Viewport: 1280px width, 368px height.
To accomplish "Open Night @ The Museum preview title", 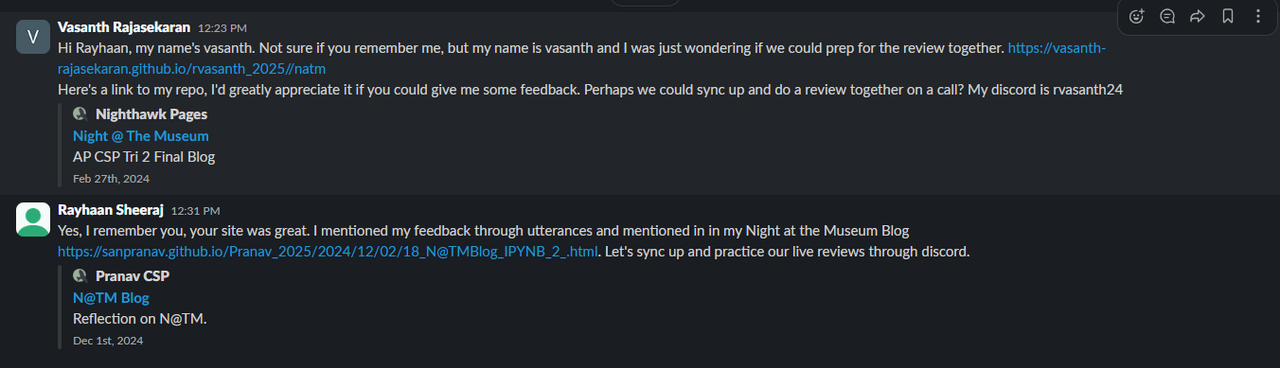I will 141,136.
